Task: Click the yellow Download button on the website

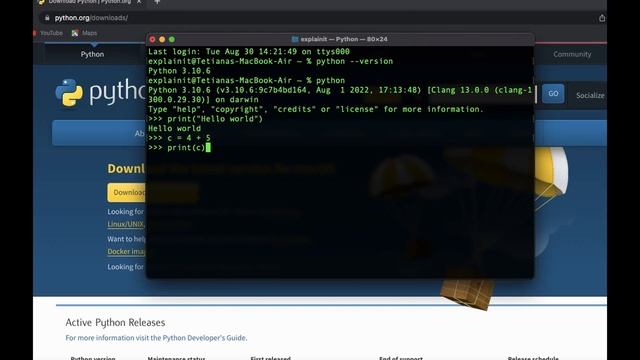Action: point(127,192)
